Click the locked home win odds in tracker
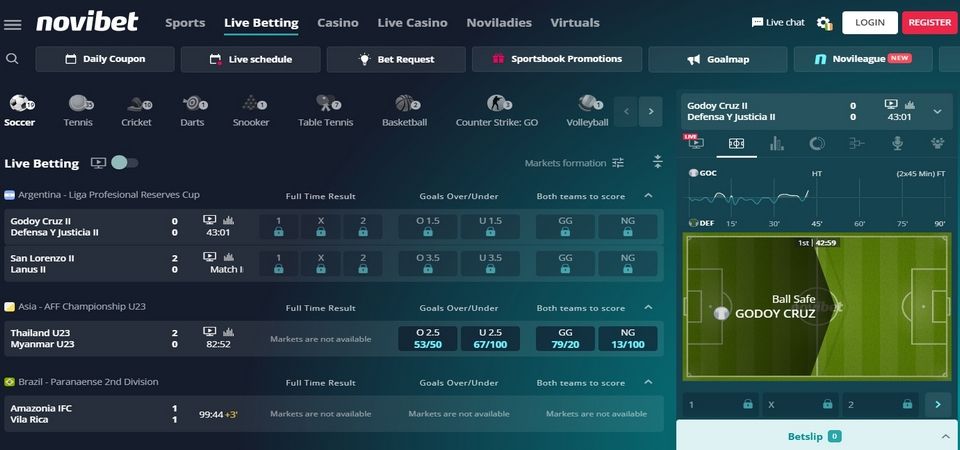 coord(721,405)
